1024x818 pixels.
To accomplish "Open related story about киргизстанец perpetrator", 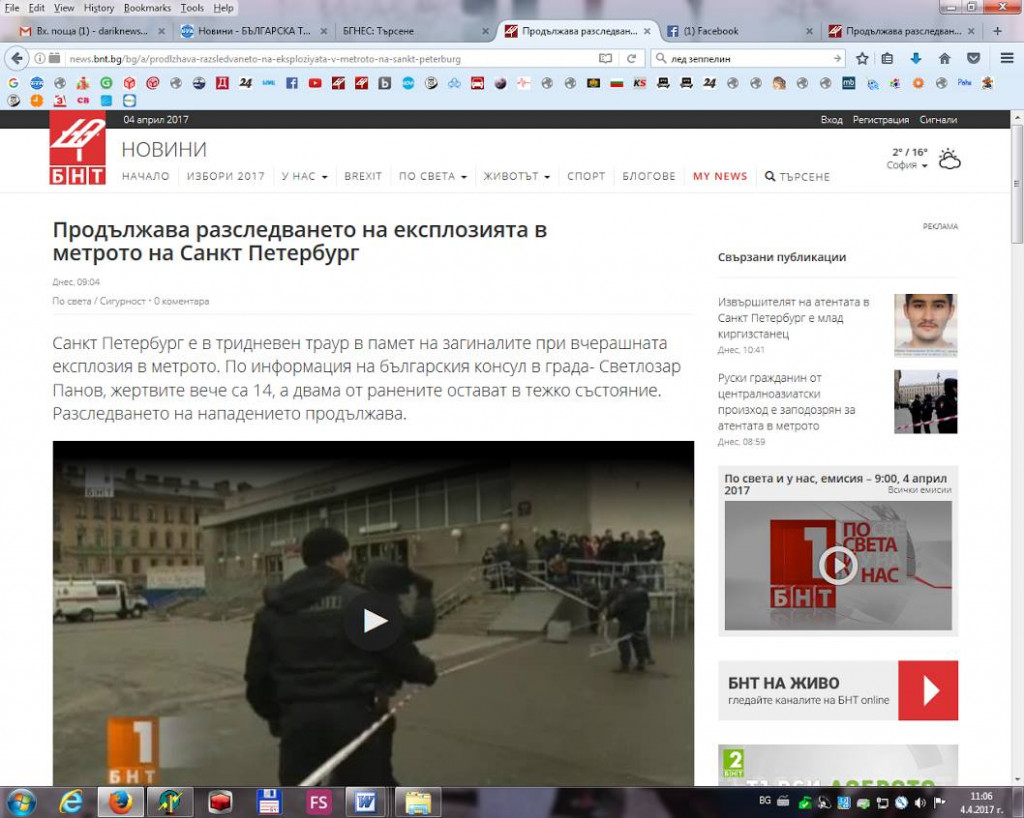I will 793,318.
